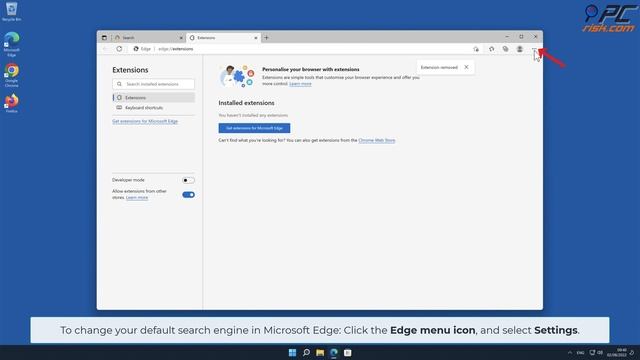This screenshot has height=360, width=640.
Task: Disable Allow extensions from other stores
Action: tap(188, 195)
